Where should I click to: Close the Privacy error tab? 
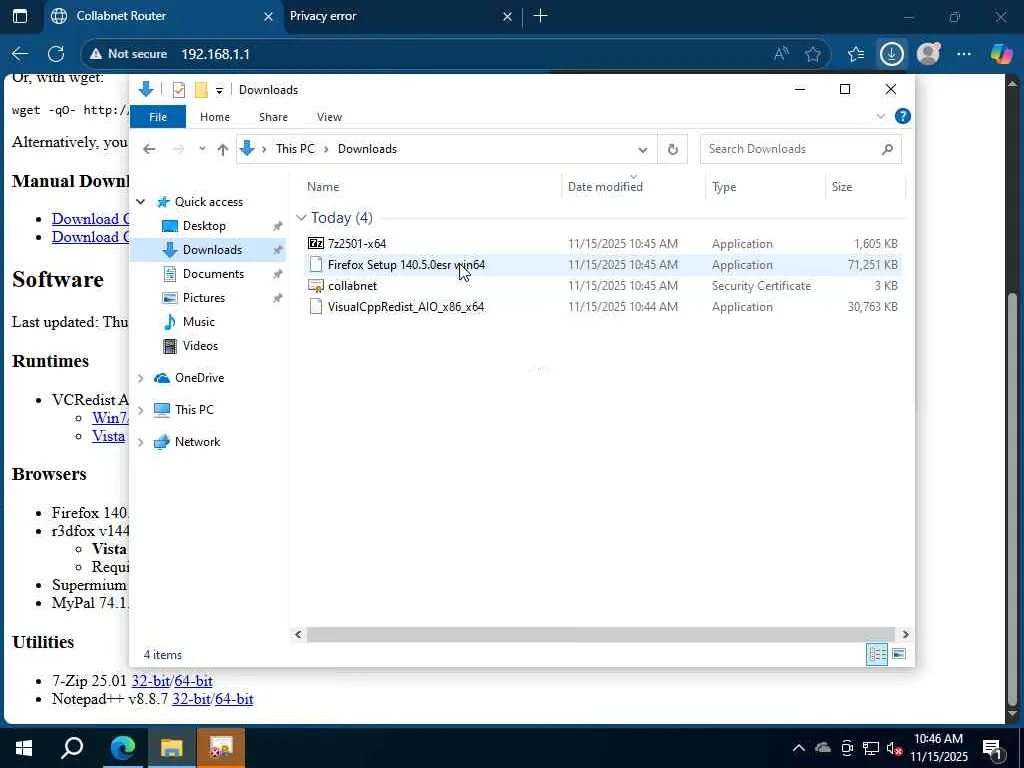point(507,16)
